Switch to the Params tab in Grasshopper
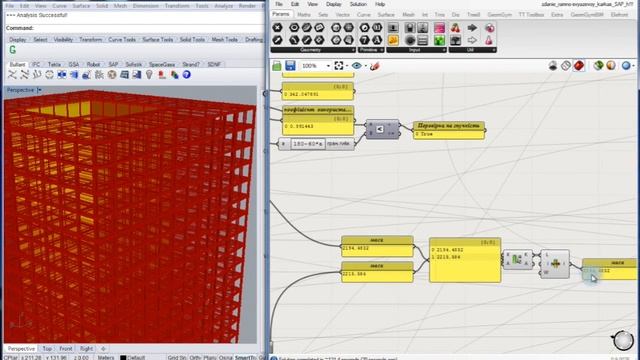 pos(281,14)
